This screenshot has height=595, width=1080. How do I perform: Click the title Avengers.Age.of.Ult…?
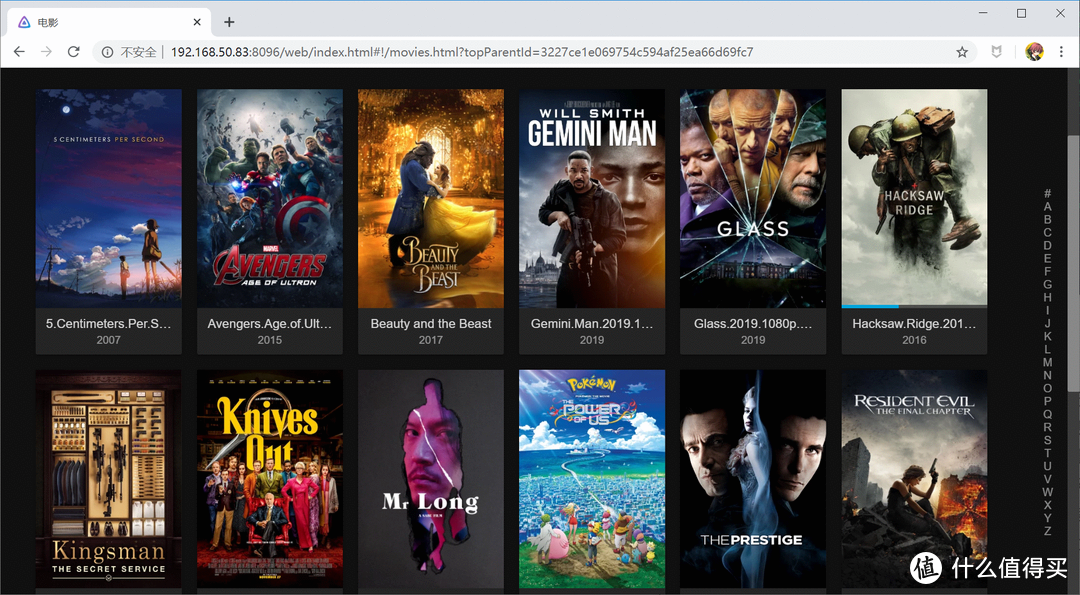tap(270, 324)
